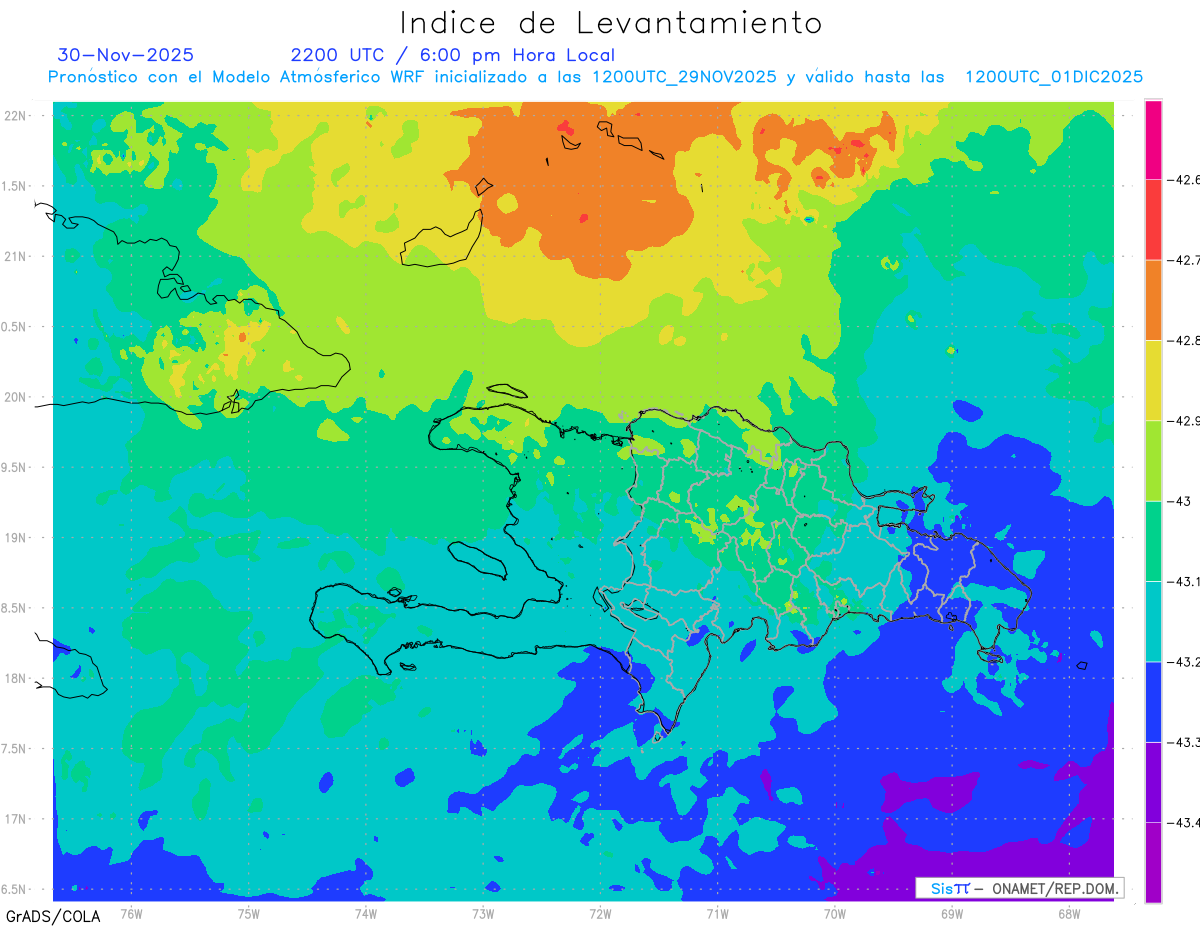Click the '-43.4' color bar value
Screen dimensions: 1200x927
(x=1184, y=822)
